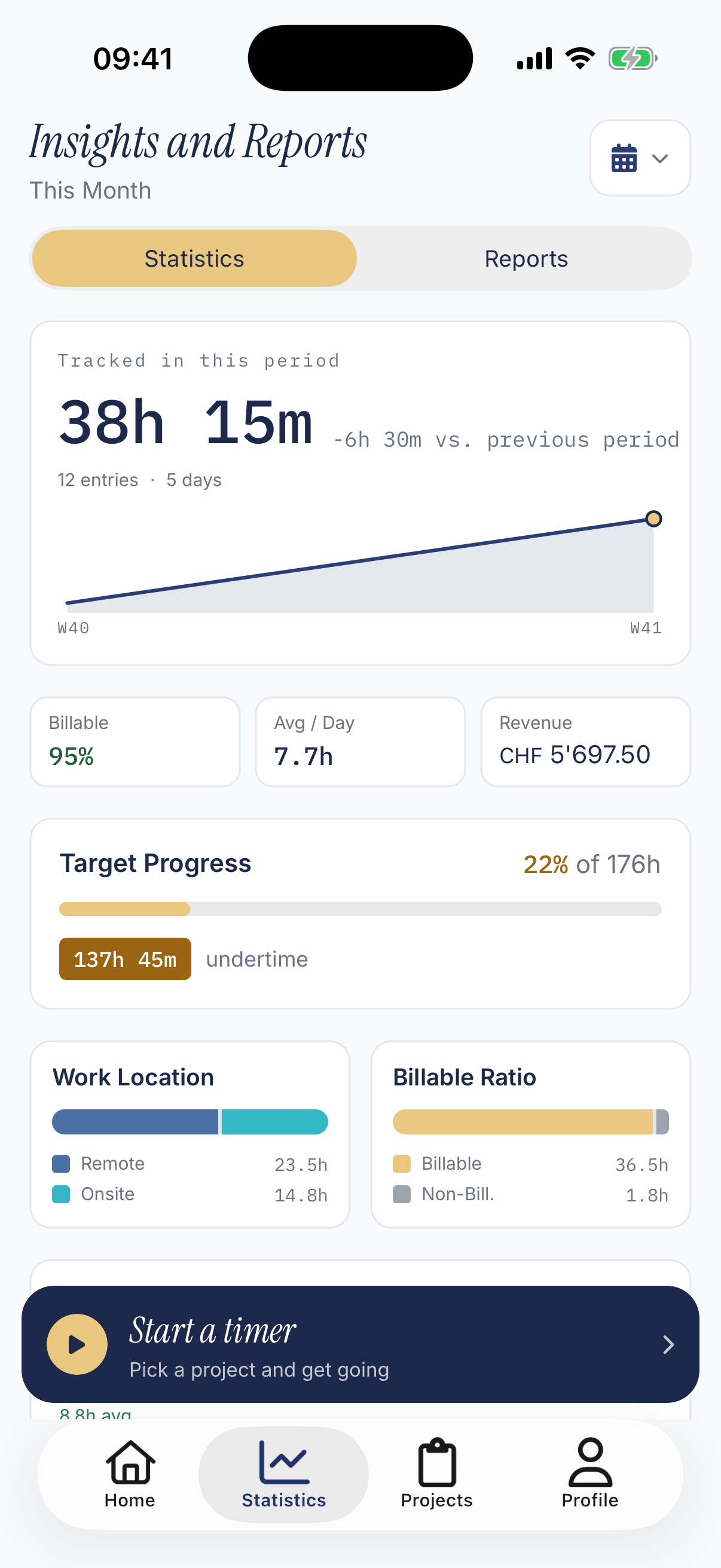Select Statistics in bottom navigation
Screen dimensions: 721x1568
click(x=283, y=1474)
